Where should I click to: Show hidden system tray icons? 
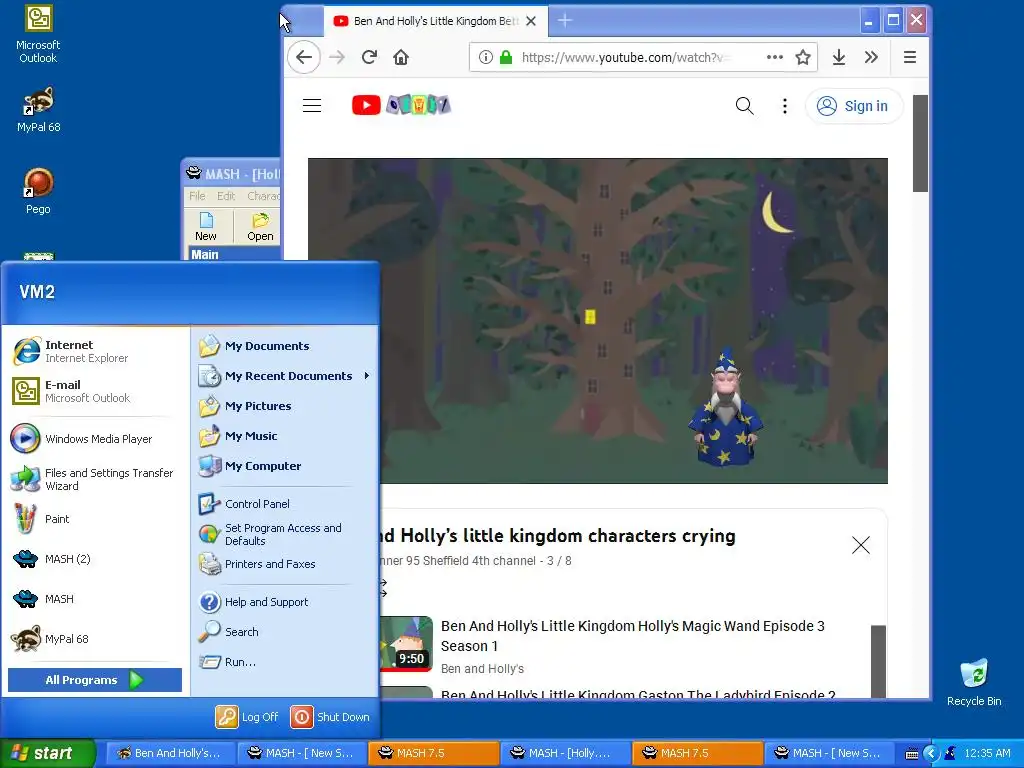tap(931, 754)
